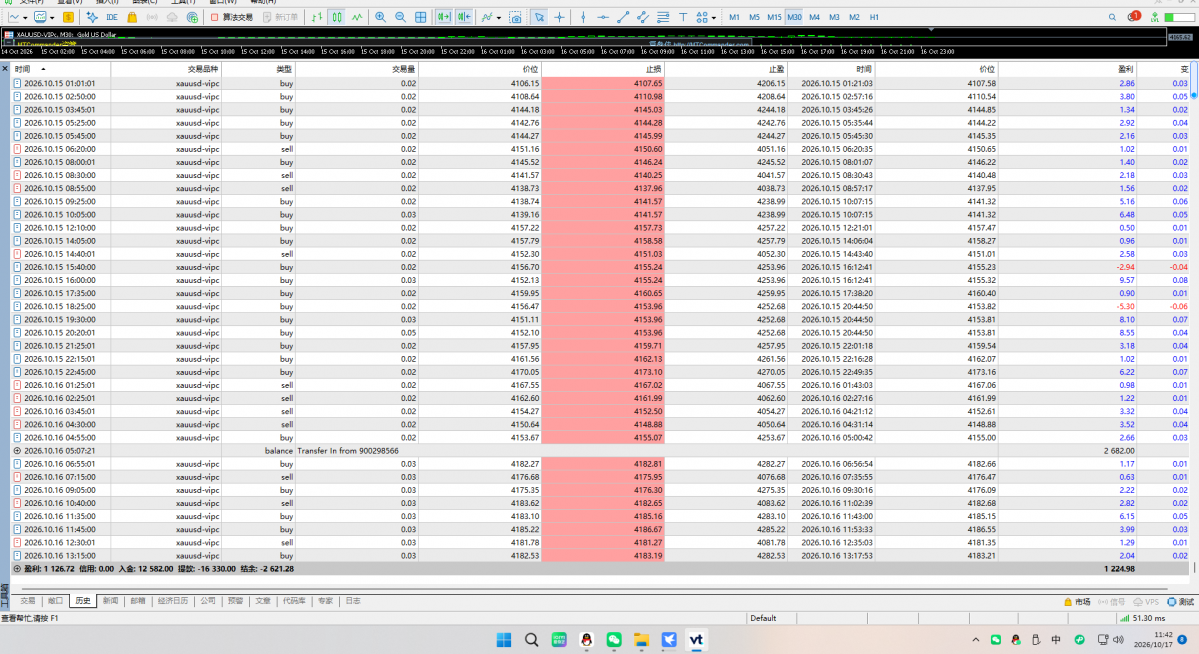The width and height of the screenshot is (1199, 654).
Task: Tile chart windows with grid icon
Action: coord(421,17)
